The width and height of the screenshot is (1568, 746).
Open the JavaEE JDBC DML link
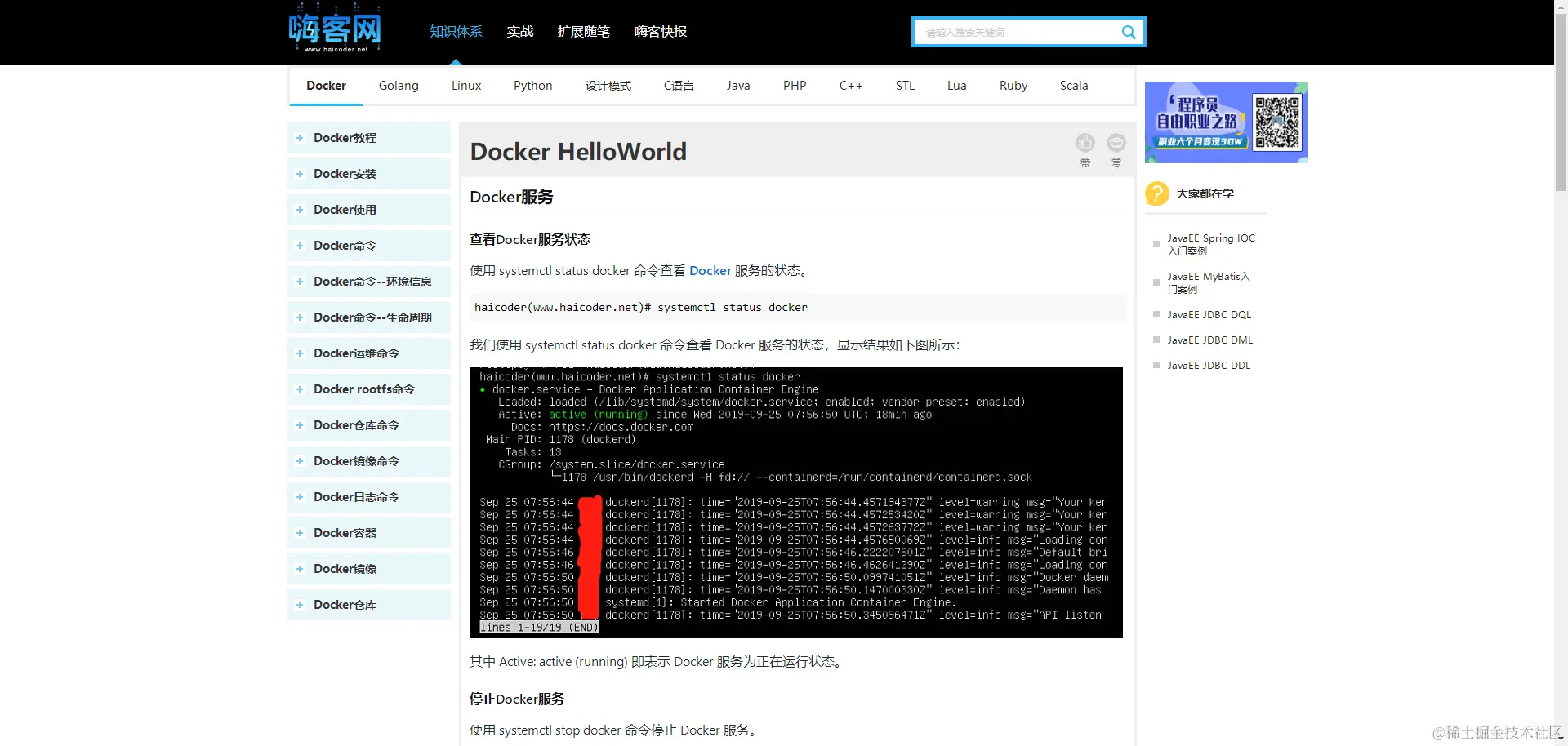pos(1209,340)
